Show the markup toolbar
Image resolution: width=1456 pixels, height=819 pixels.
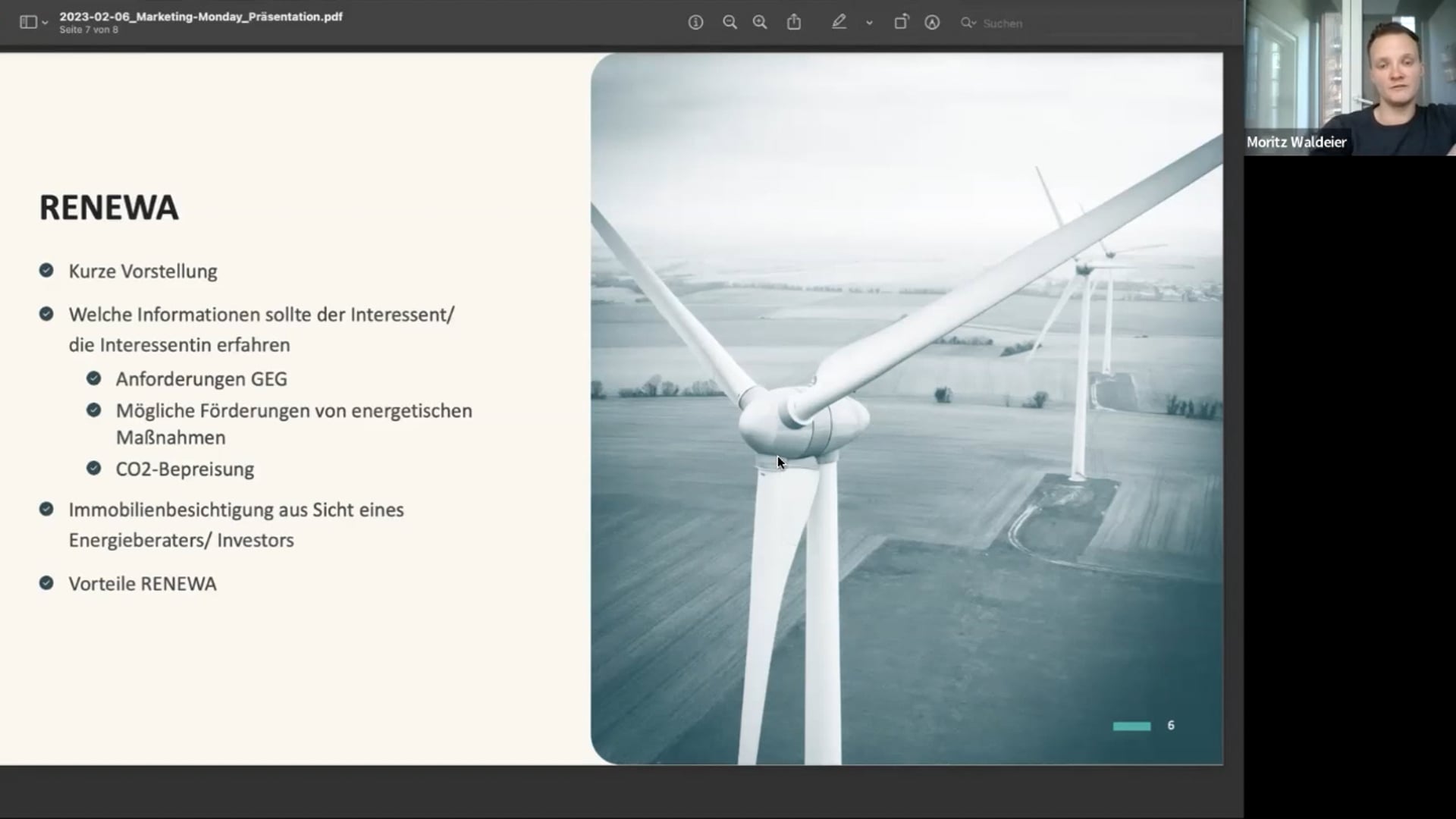[932, 23]
